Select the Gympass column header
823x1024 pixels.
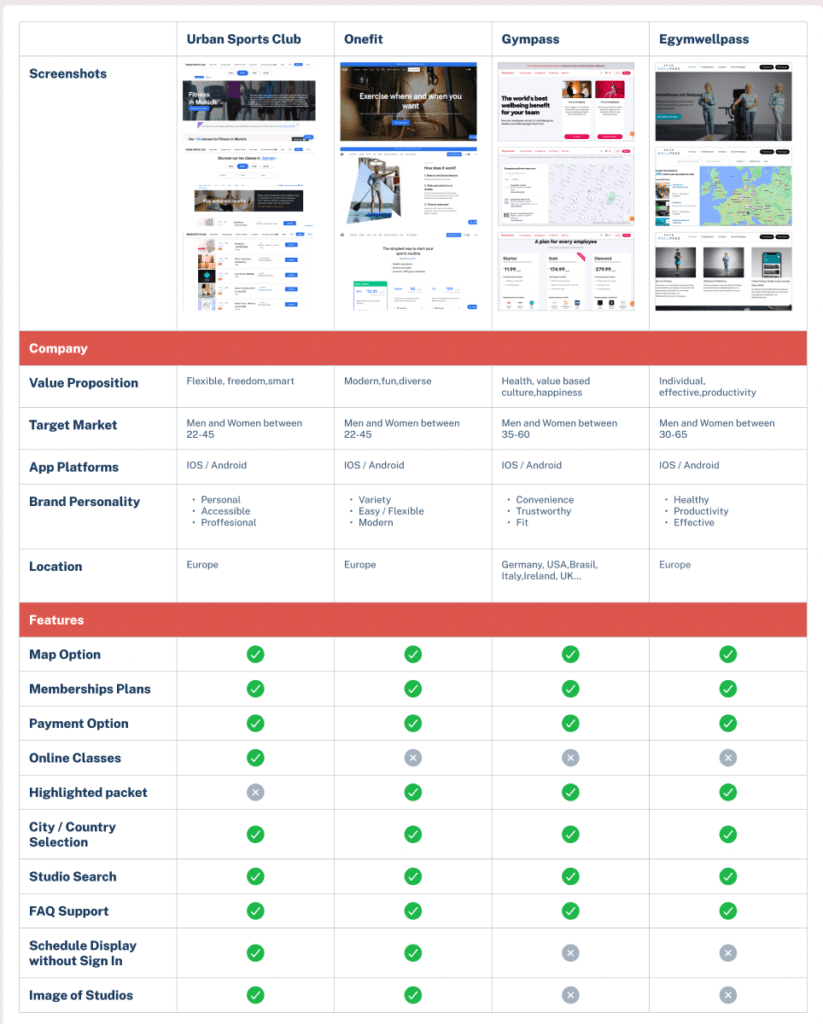[x=530, y=39]
